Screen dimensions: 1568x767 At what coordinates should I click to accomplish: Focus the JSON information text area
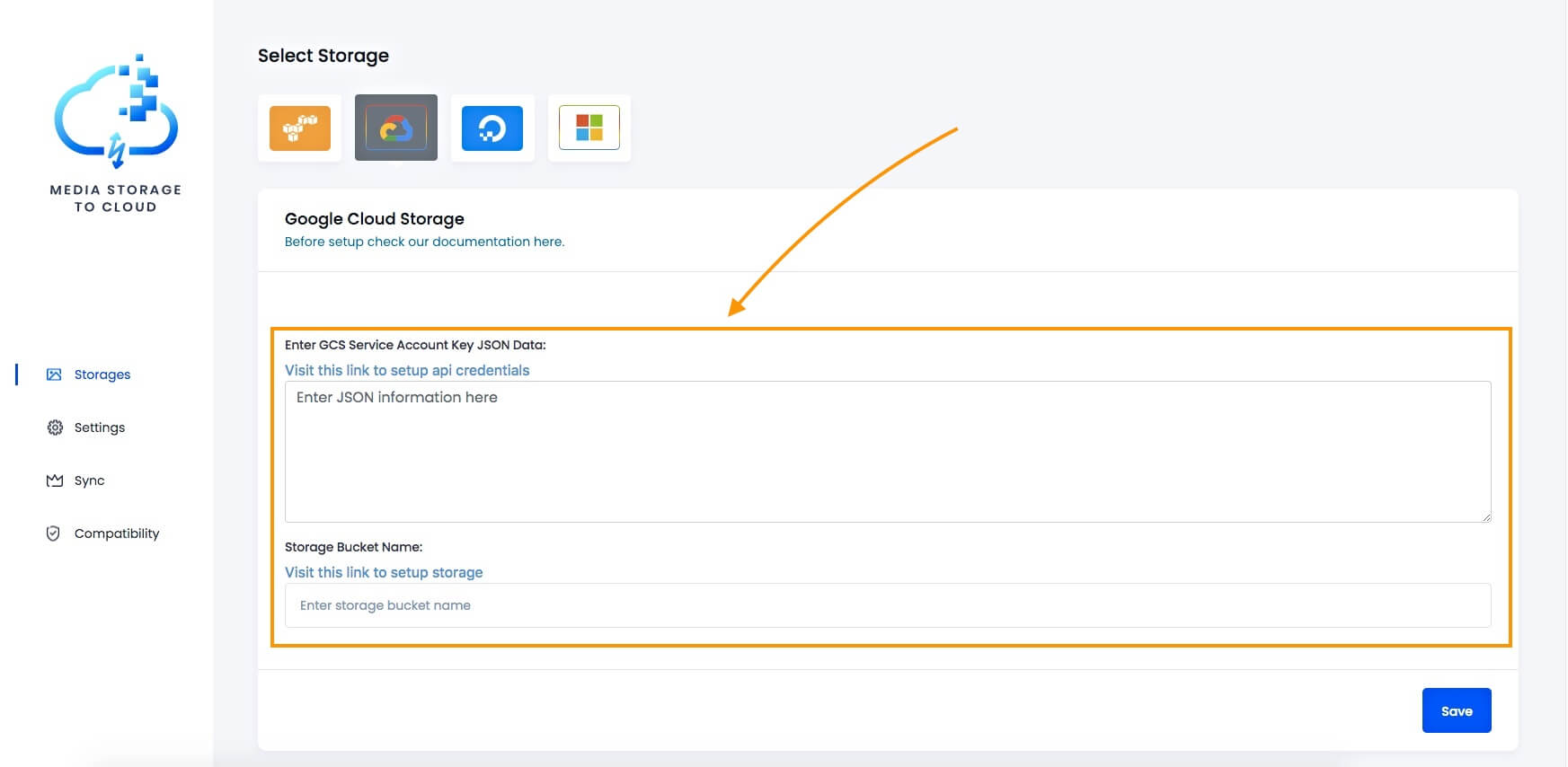tap(887, 451)
